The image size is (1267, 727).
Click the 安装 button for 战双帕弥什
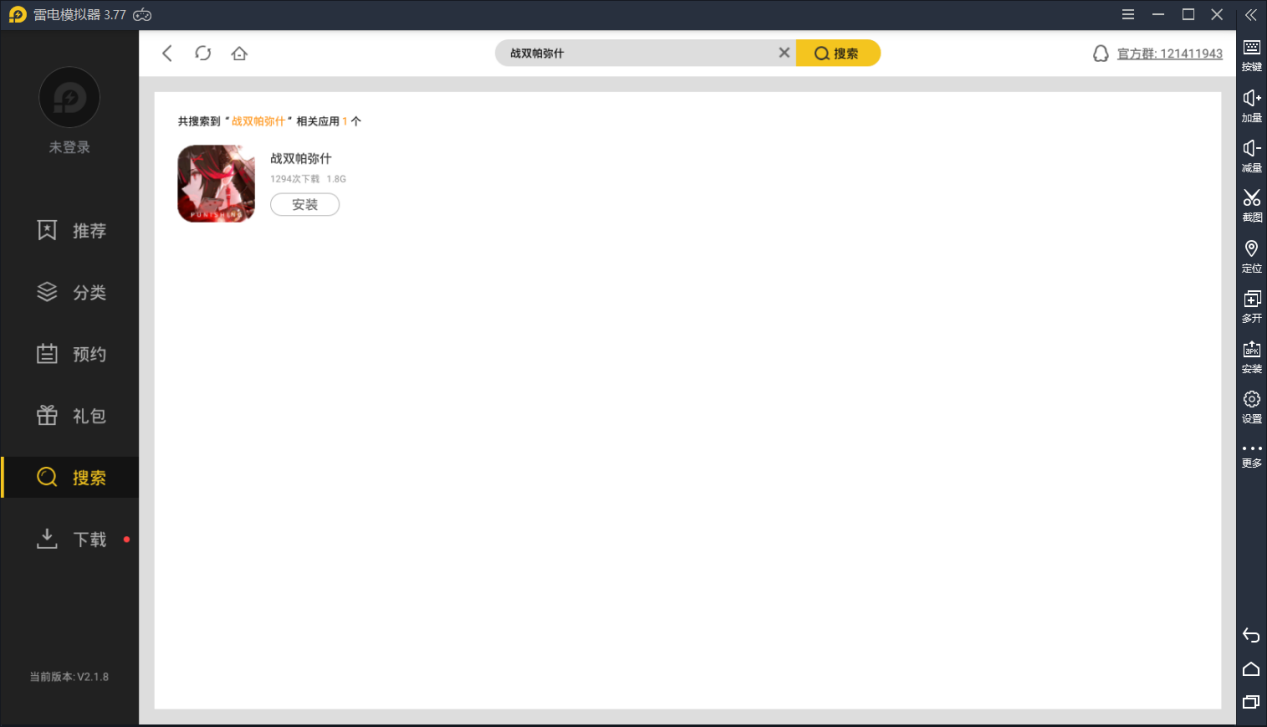(x=305, y=204)
